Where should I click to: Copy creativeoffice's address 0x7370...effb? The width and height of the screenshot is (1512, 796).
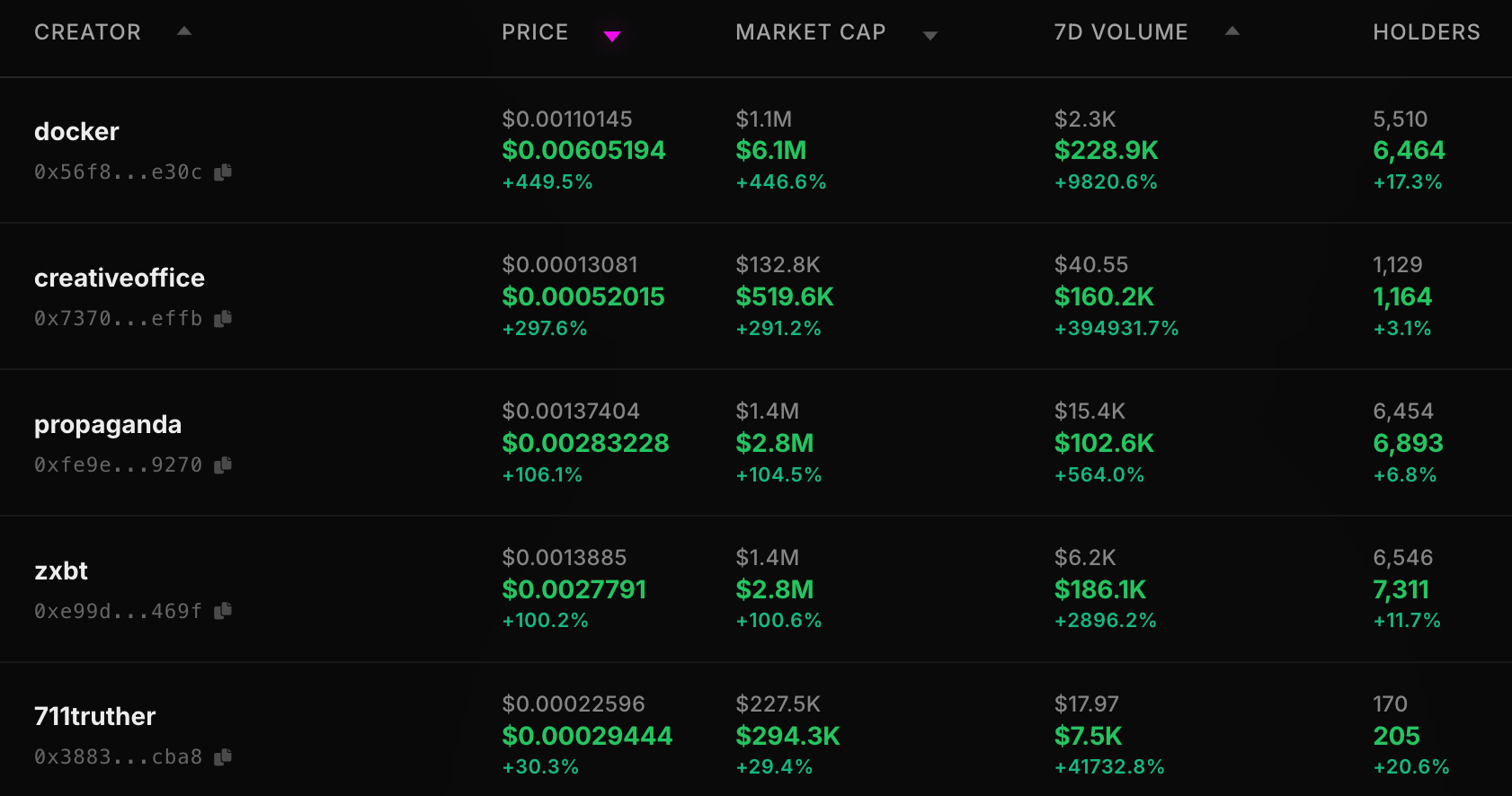pyautogui.click(x=223, y=318)
